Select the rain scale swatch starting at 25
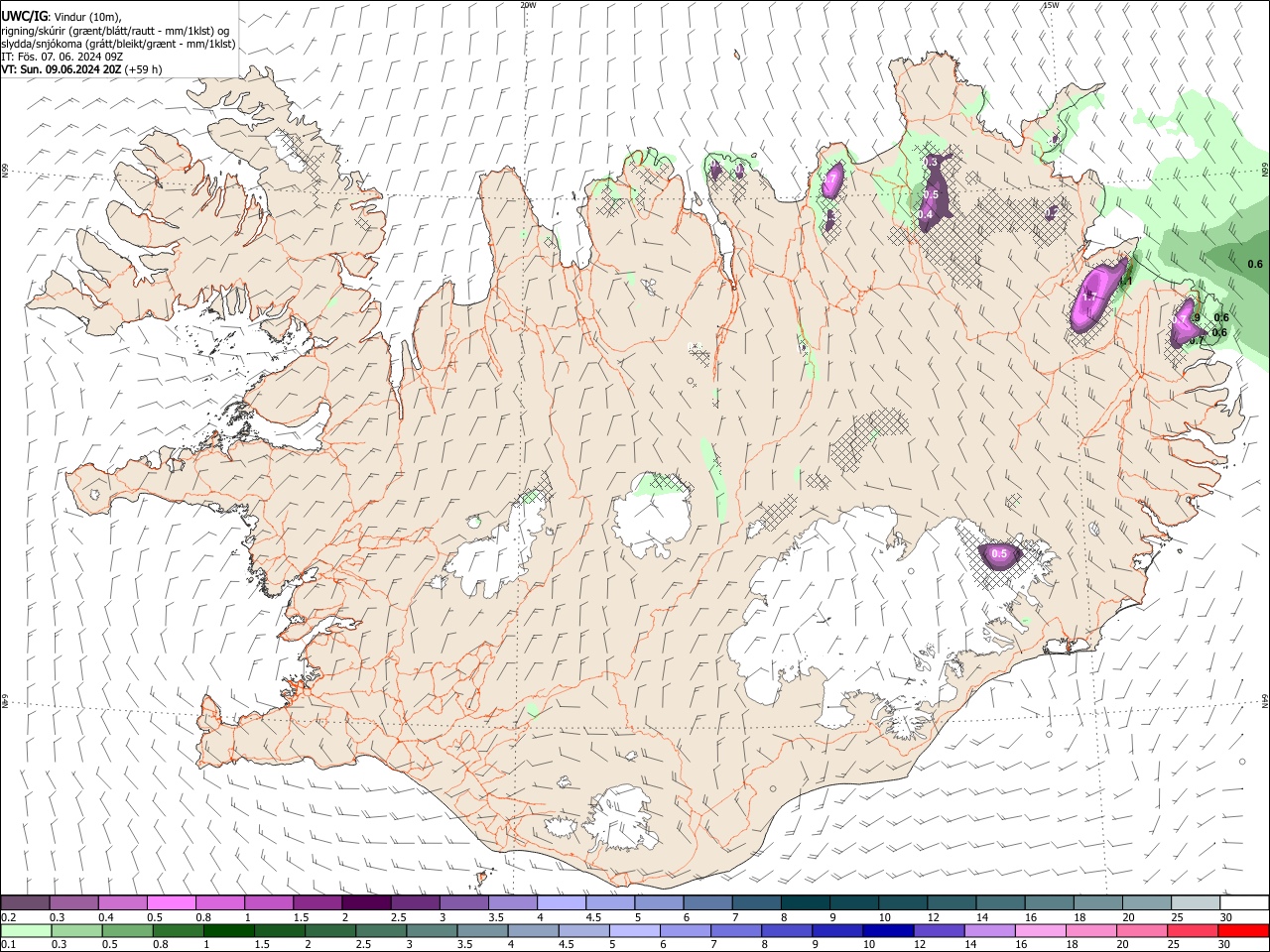This screenshot has height=952, width=1270. point(1193,930)
